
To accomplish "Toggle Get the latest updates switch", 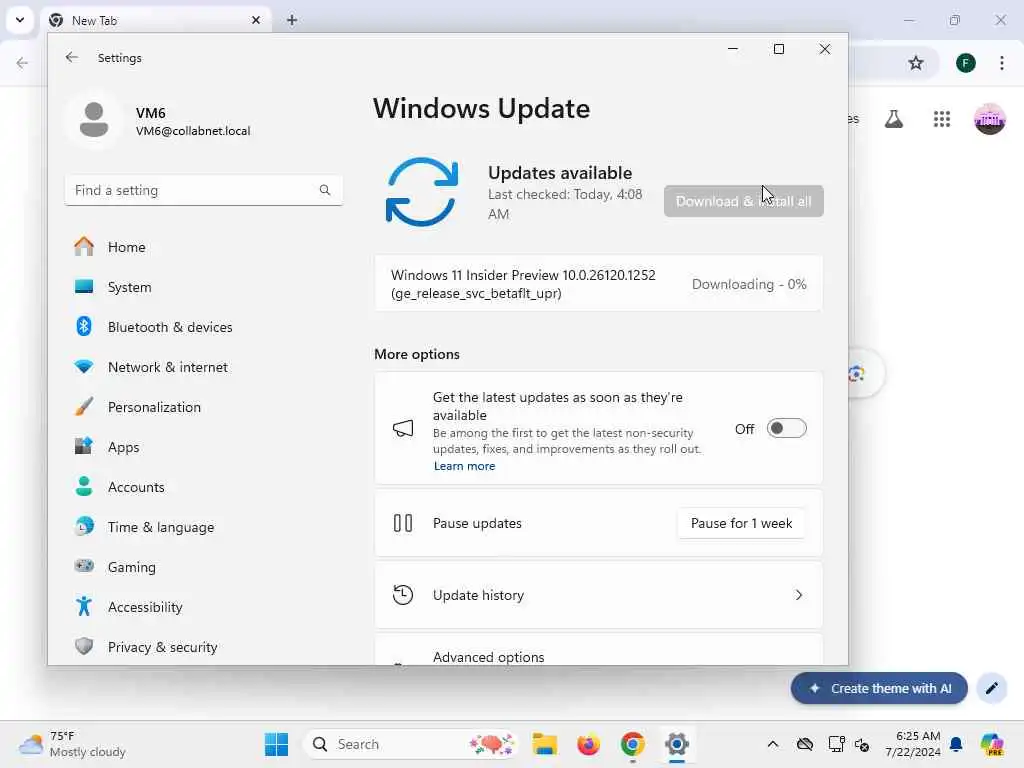I will pyautogui.click(x=786, y=428).
